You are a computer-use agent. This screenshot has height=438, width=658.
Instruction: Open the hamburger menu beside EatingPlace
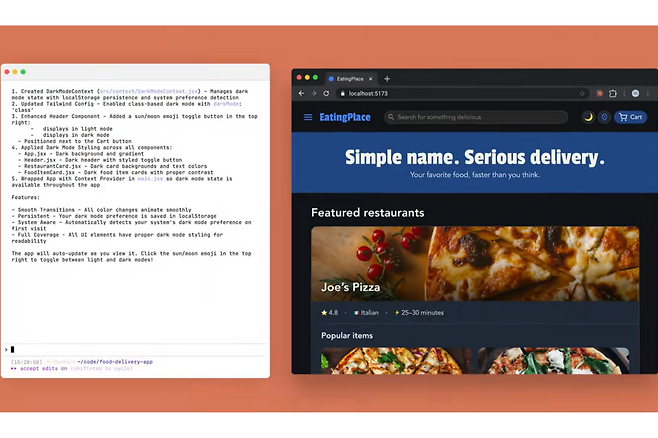tap(308, 117)
